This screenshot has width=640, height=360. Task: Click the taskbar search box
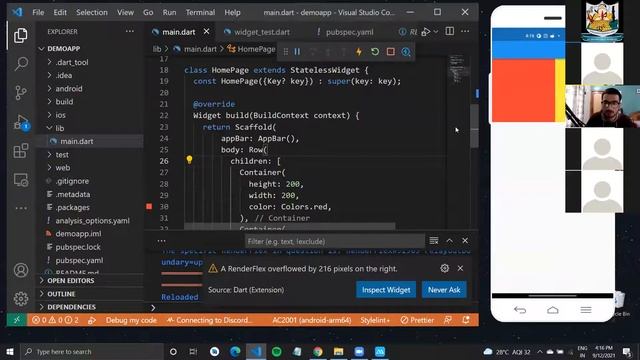92,351
